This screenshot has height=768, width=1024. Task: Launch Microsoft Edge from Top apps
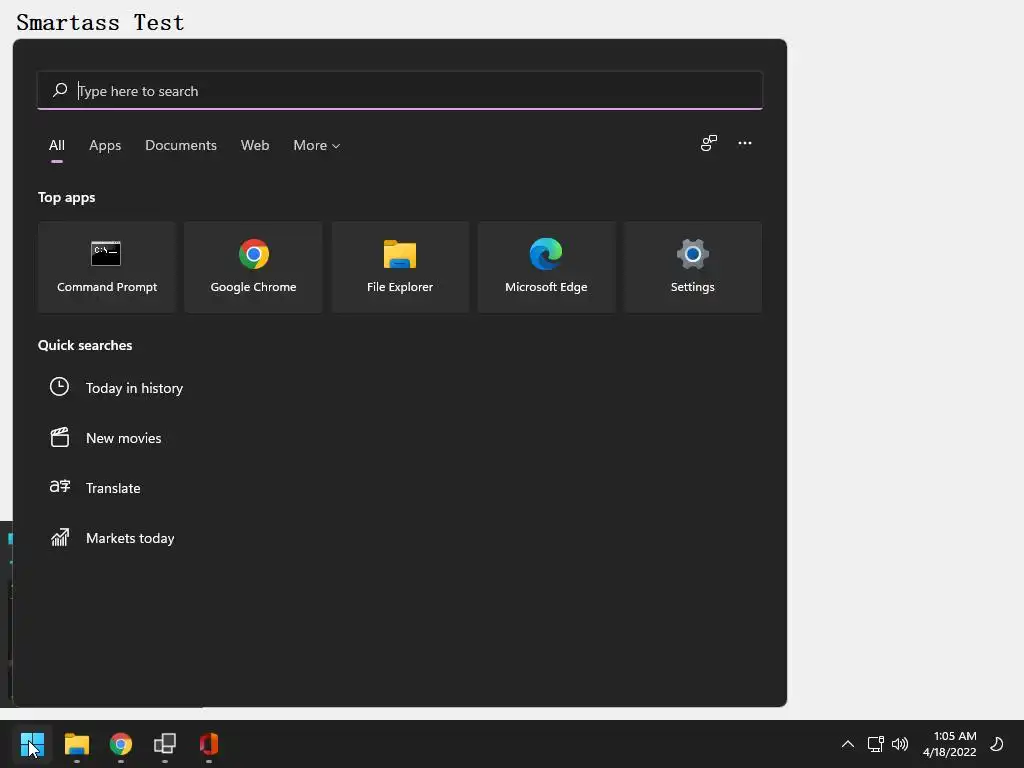(x=546, y=267)
